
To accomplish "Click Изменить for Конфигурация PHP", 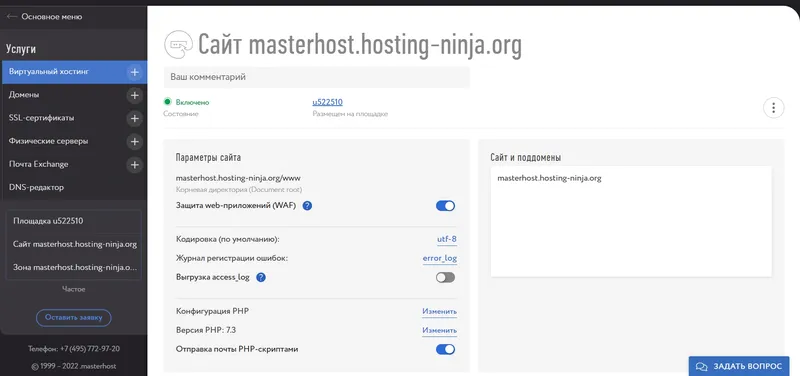I will [x=439, y=311].
